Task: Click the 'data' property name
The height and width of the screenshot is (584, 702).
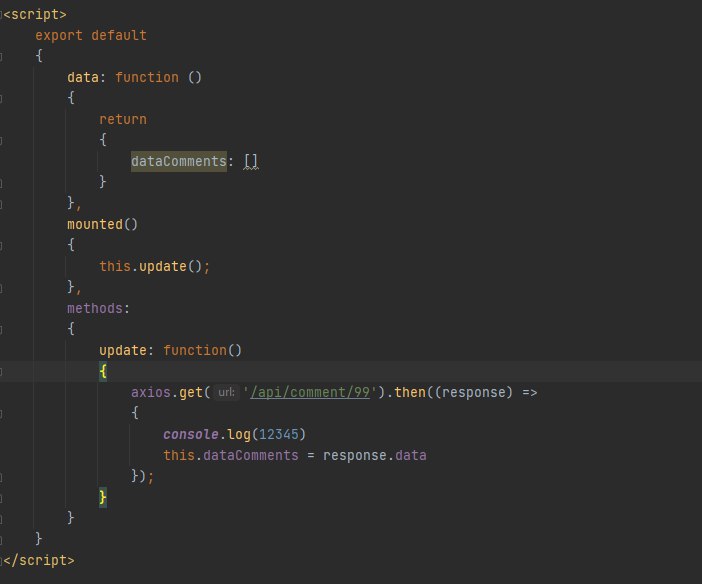Action: 83,77
